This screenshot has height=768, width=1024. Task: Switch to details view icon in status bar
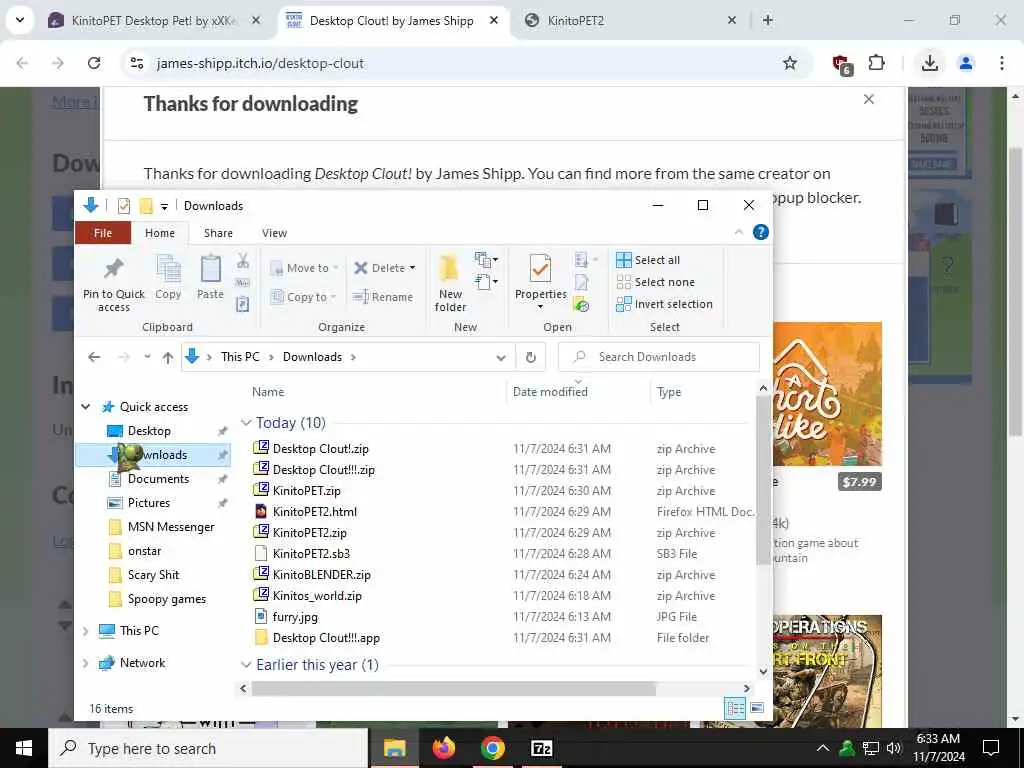pyautogui.click(x=735, y=708)
